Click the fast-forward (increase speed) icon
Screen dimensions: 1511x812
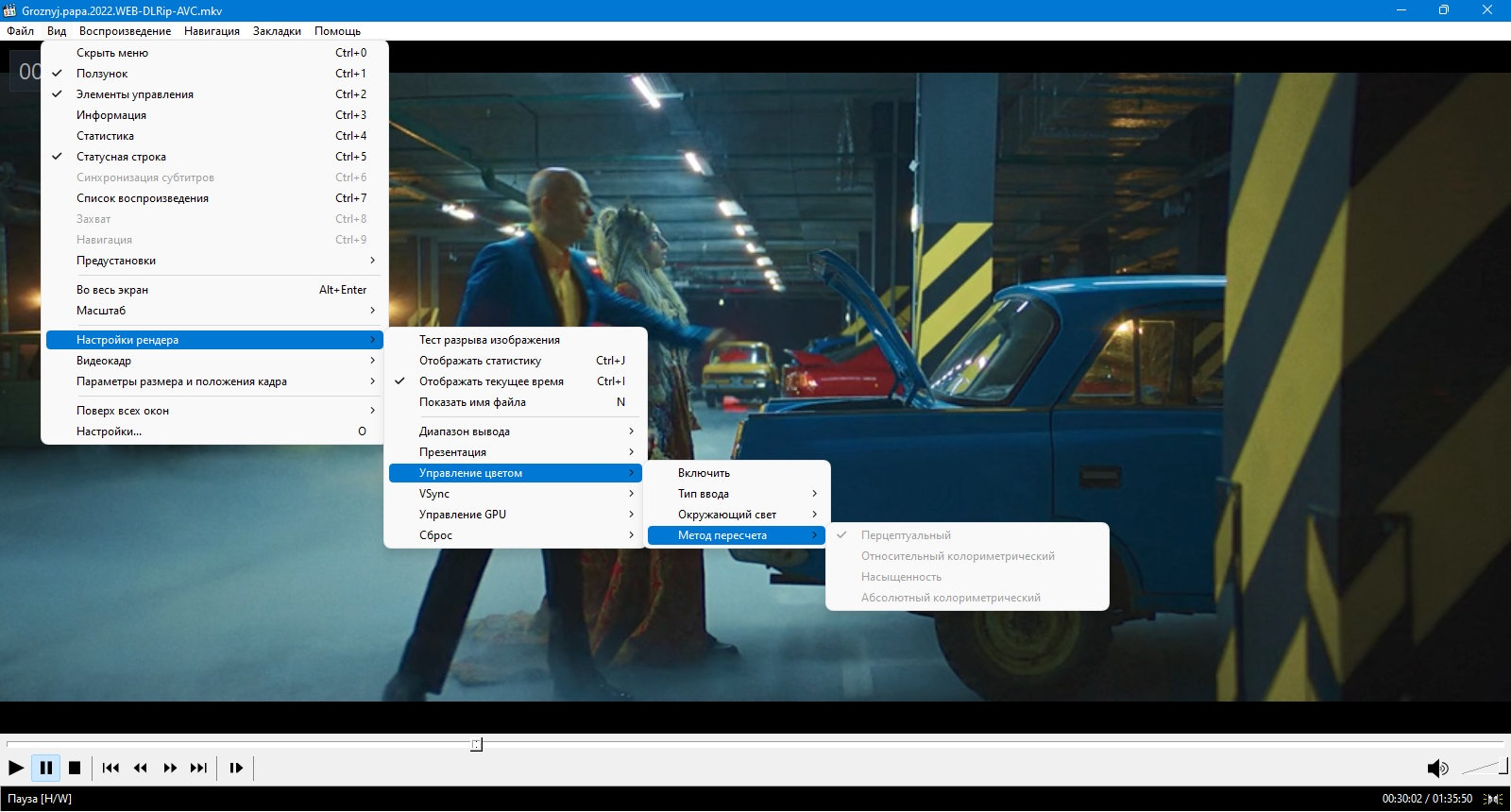(170, 768)
